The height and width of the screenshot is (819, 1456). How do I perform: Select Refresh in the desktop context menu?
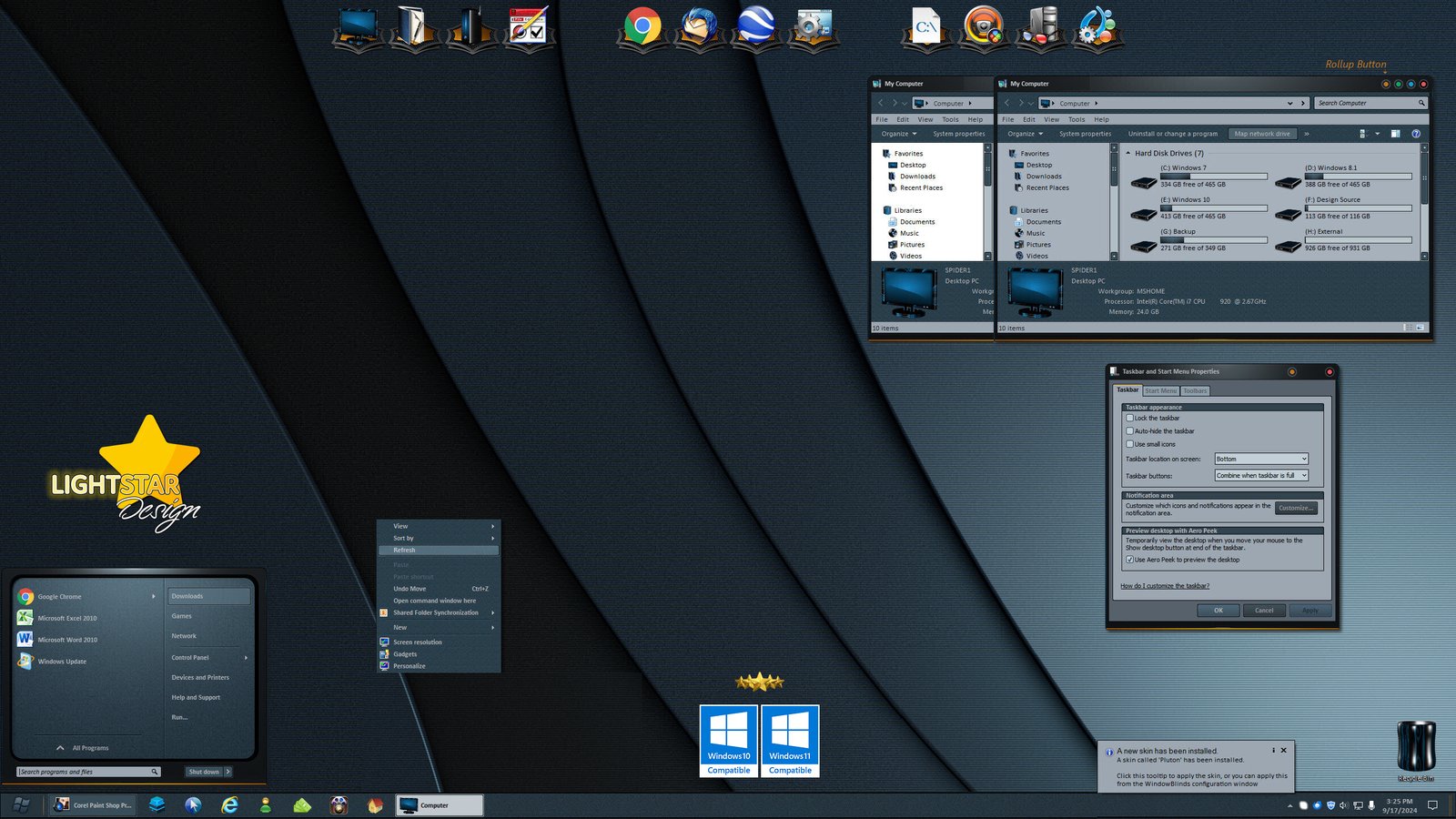pyautogui.click(x=439, y=550)
